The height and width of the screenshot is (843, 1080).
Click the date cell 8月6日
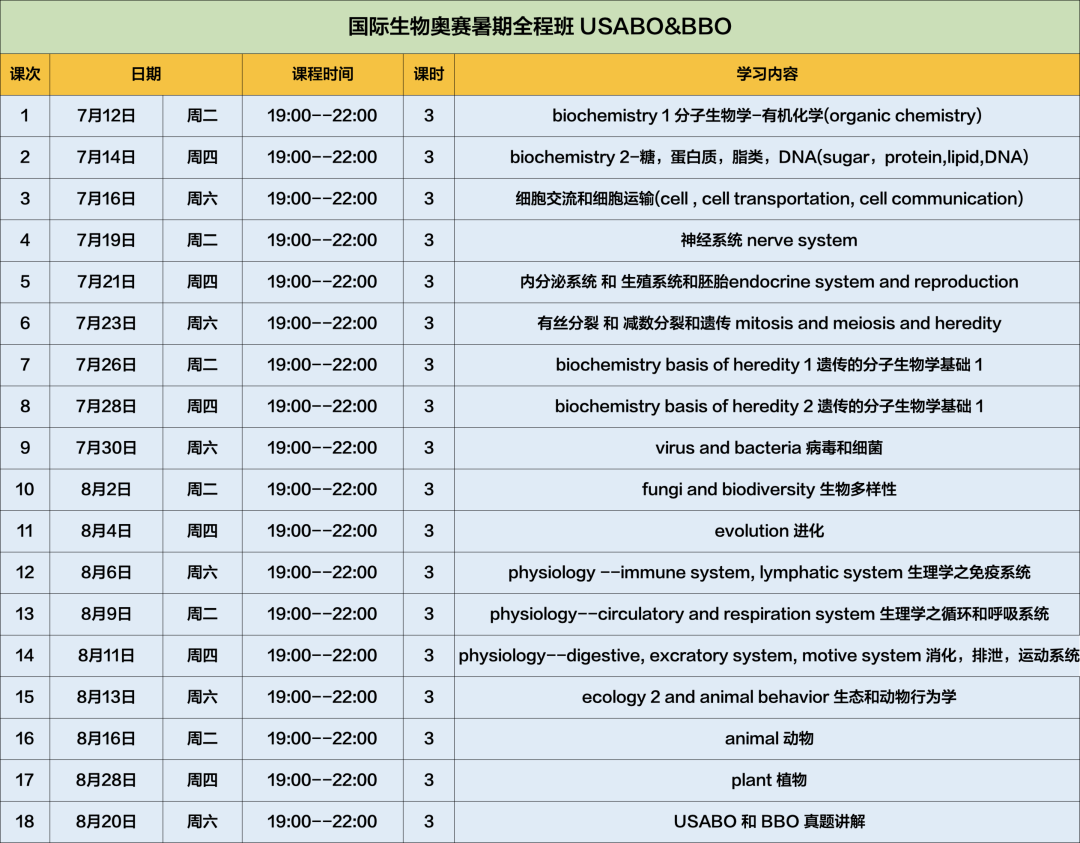[106, 572]
